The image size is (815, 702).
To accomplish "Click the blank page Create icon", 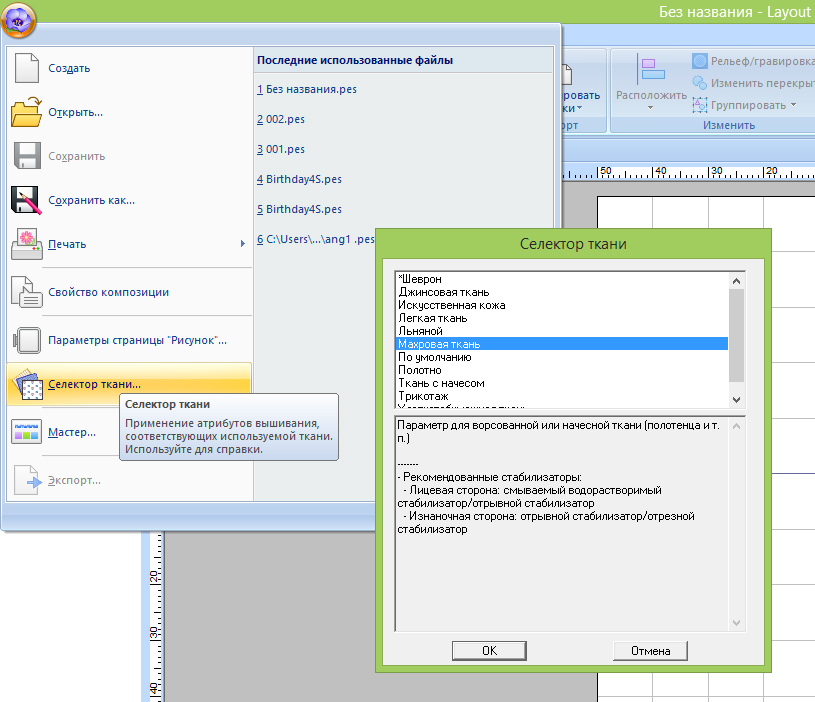I will tap(27, 68).
